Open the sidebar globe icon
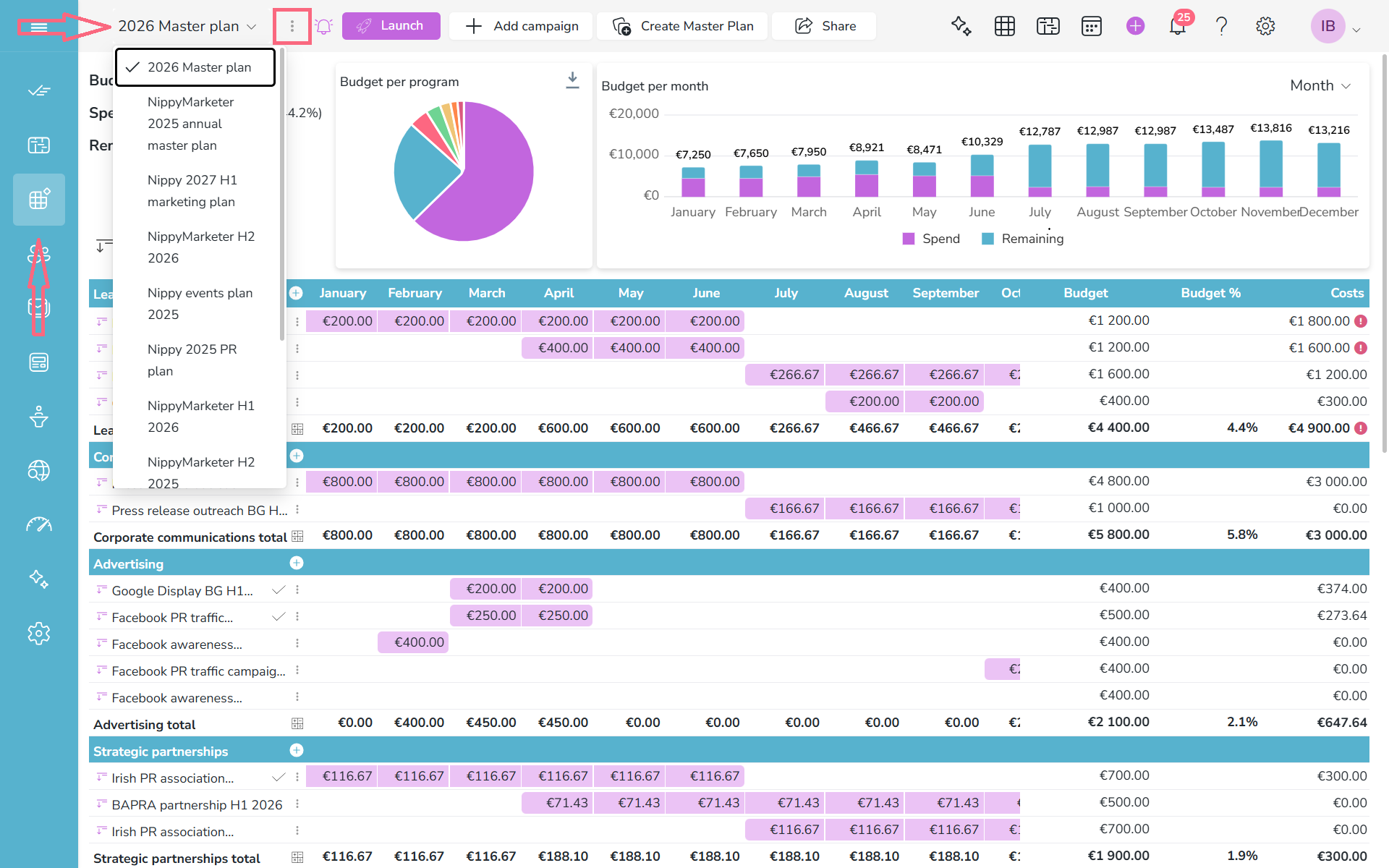 tap(39, 470)
